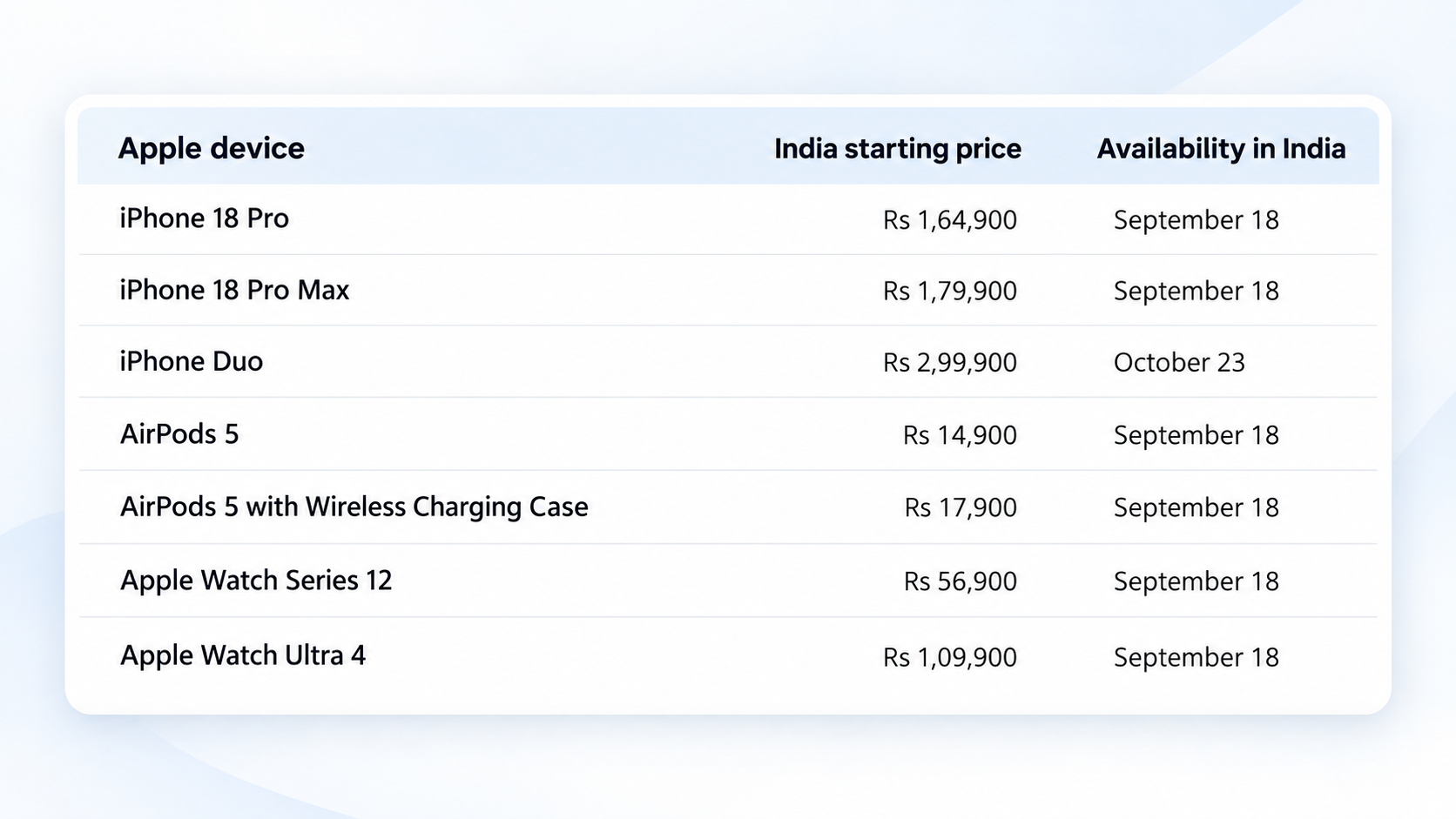Click the price "Rs 56,900"

tap(961, 581)
